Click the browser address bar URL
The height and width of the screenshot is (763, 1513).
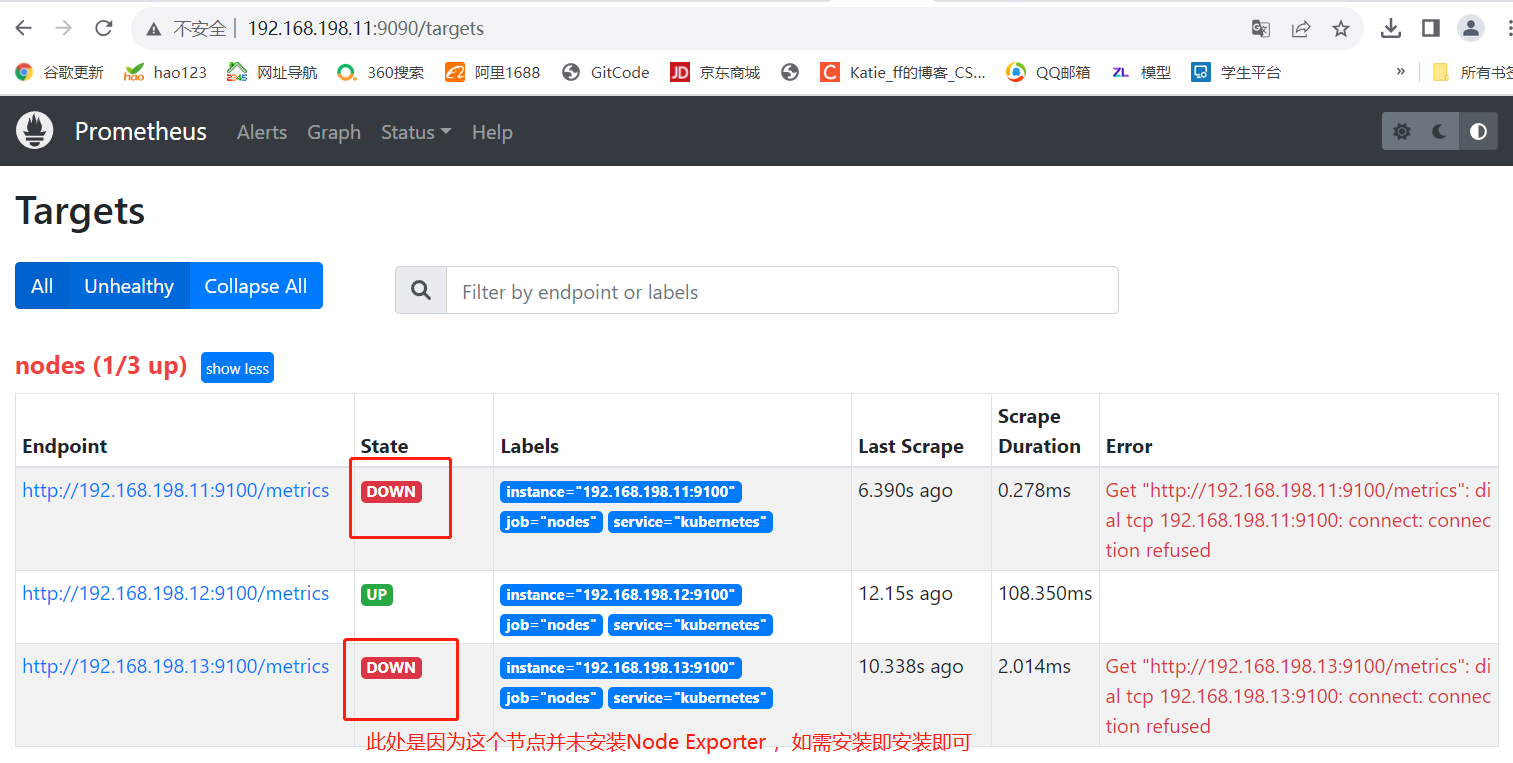366,29
